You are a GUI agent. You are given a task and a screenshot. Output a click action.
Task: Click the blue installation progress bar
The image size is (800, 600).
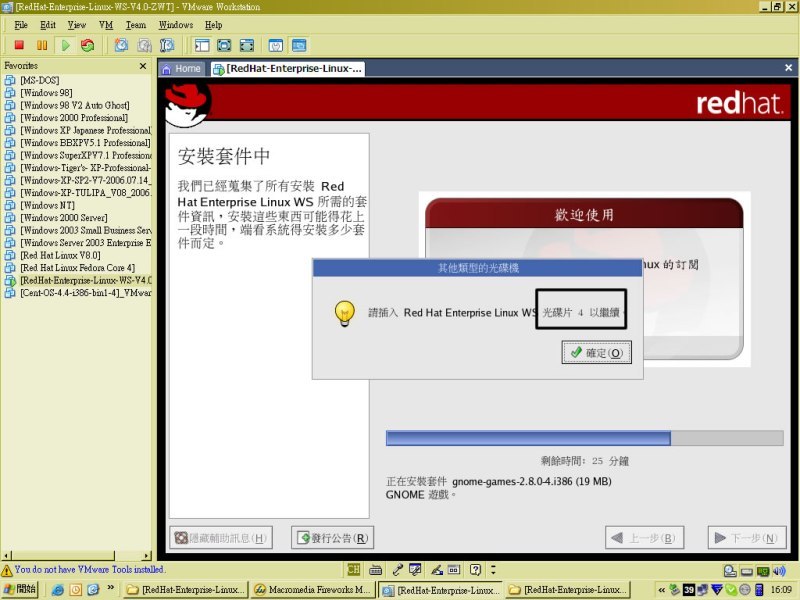coord(528,438)
